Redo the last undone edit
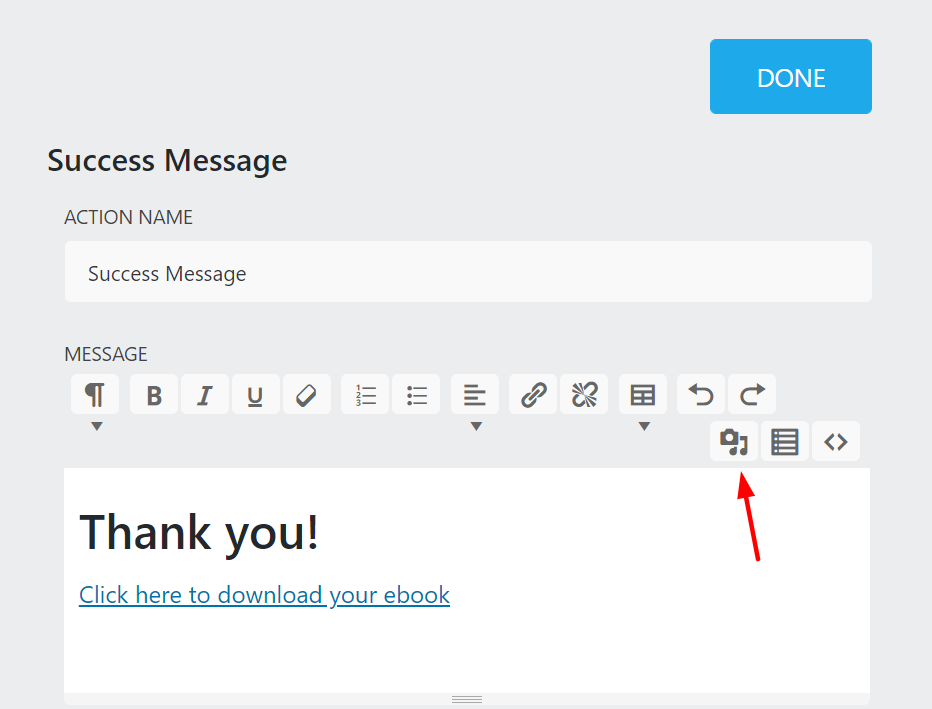 (752, 395)
